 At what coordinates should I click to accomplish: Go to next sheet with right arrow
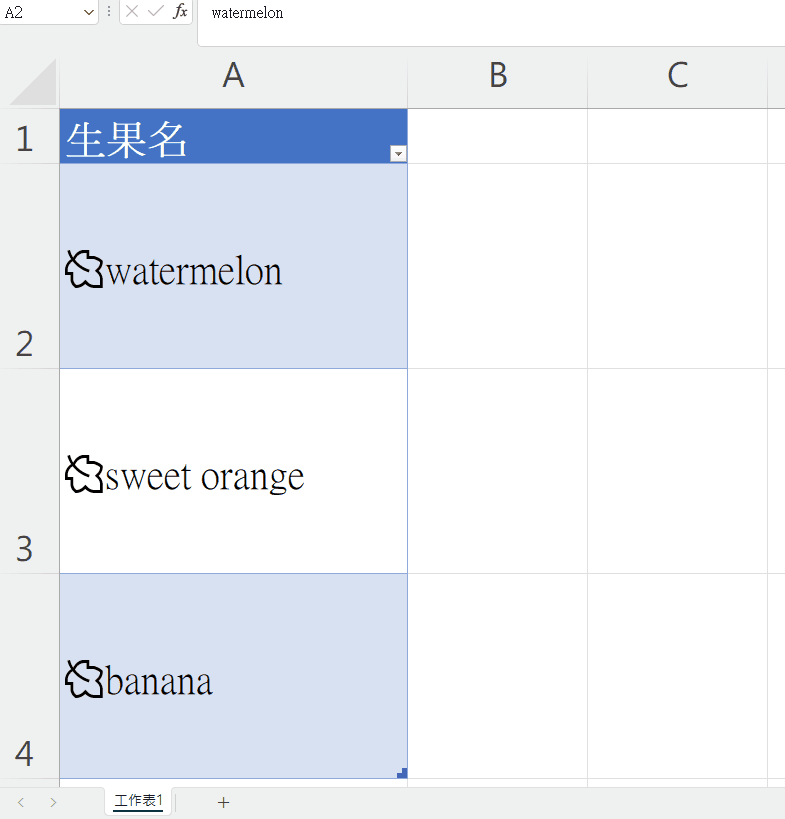pos(53,802)
